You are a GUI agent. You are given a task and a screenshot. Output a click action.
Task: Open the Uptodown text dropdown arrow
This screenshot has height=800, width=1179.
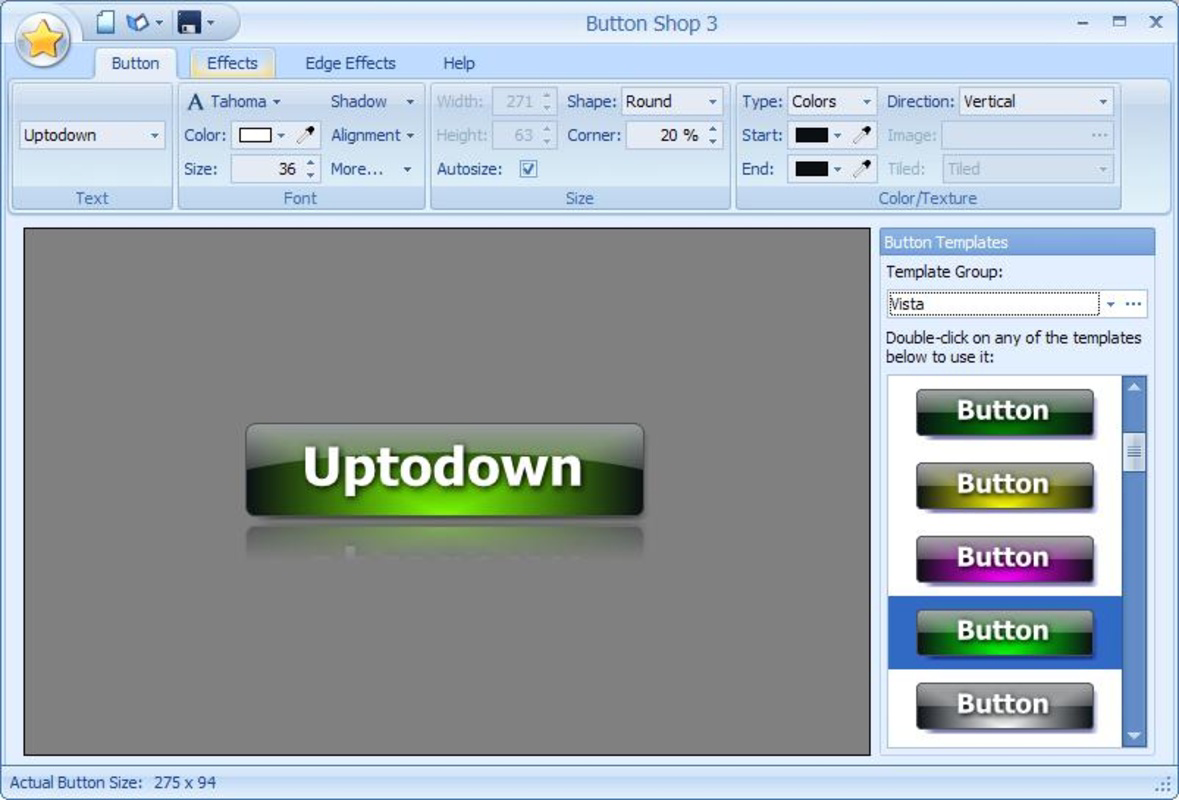154,135
